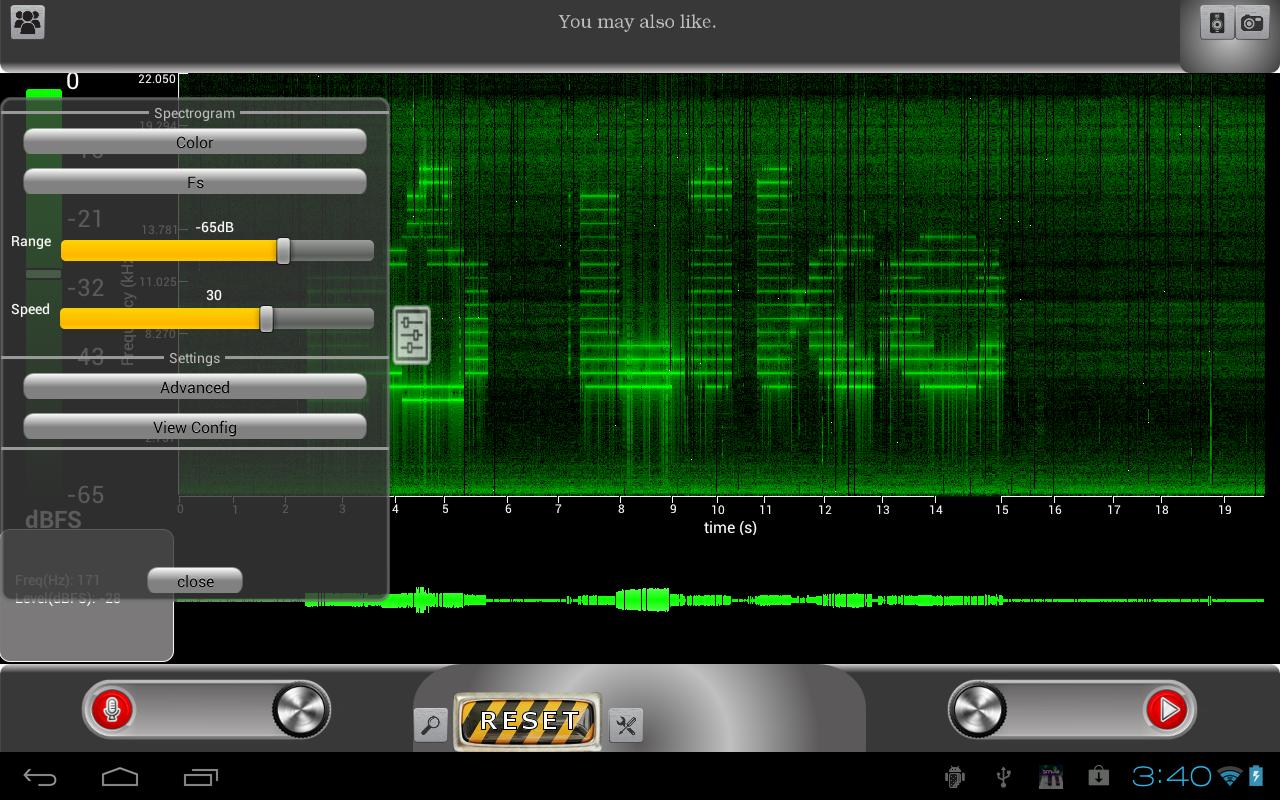Click the time axis tick labeled 19
Viewport: 1280px width, 800px height.
click(x=1225, y=509)
